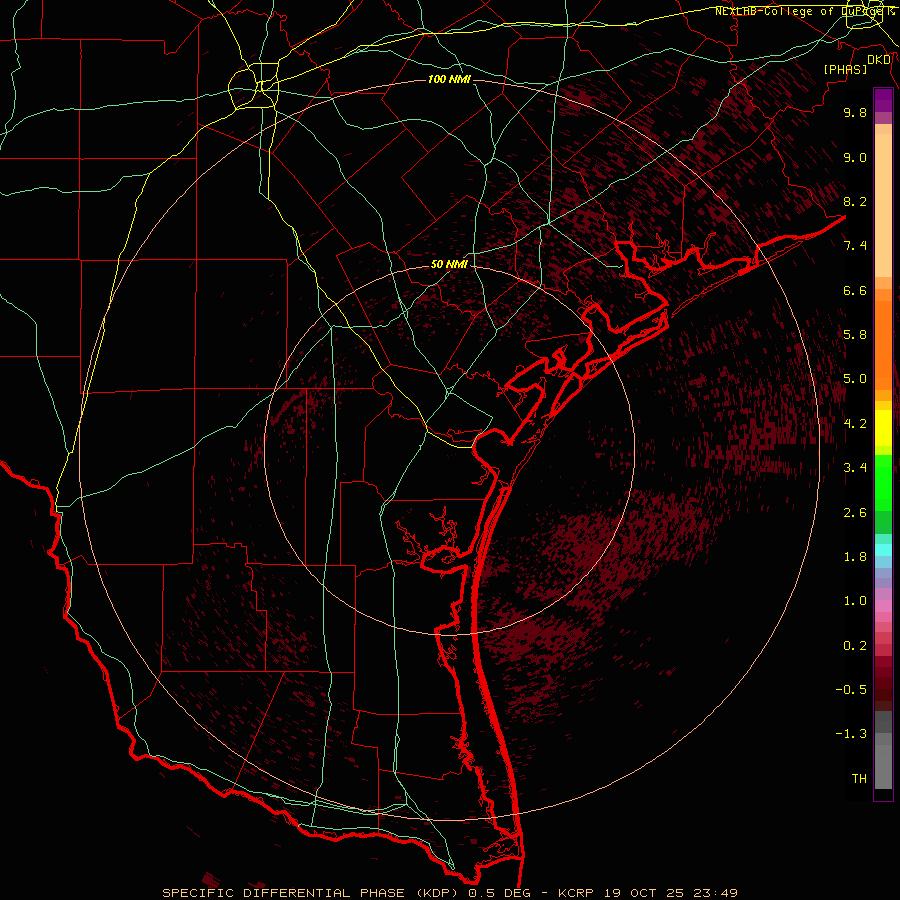The height and width of the screenshot is (900, 900).
Task: Click the 8.2 value on color scale
Action: 855,201
